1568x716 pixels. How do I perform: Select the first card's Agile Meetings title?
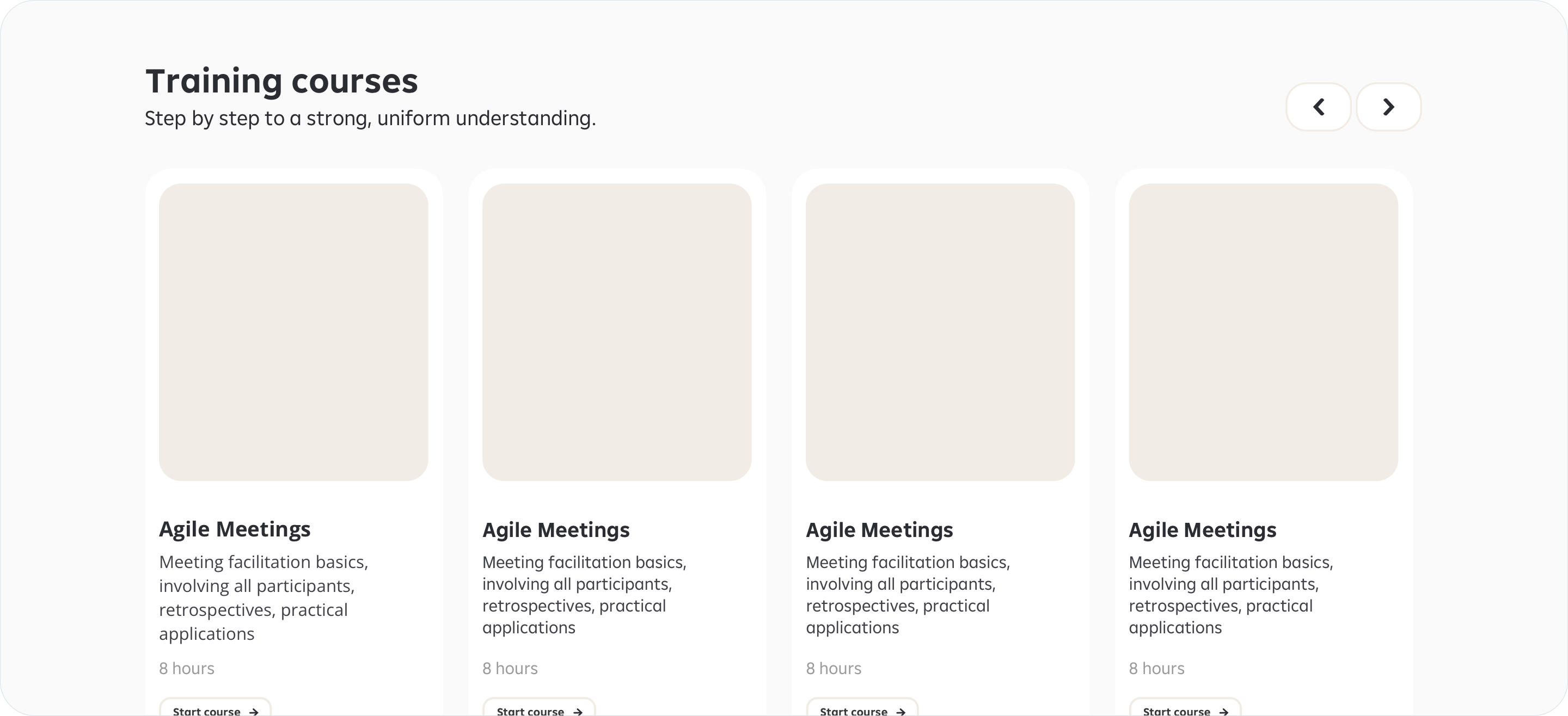(x=235, y=529)
